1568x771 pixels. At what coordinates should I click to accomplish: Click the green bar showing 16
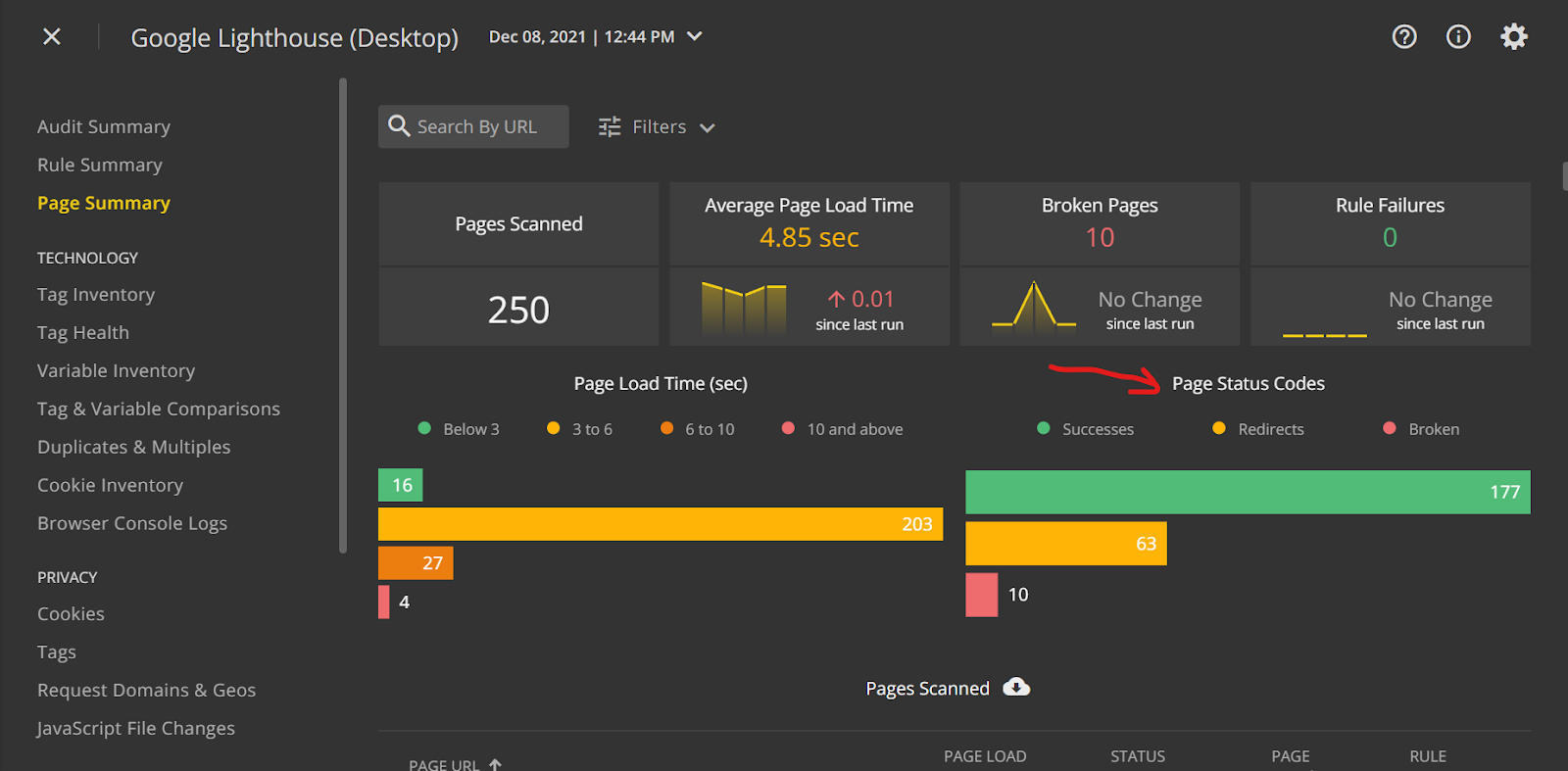[x=401, y=485]
